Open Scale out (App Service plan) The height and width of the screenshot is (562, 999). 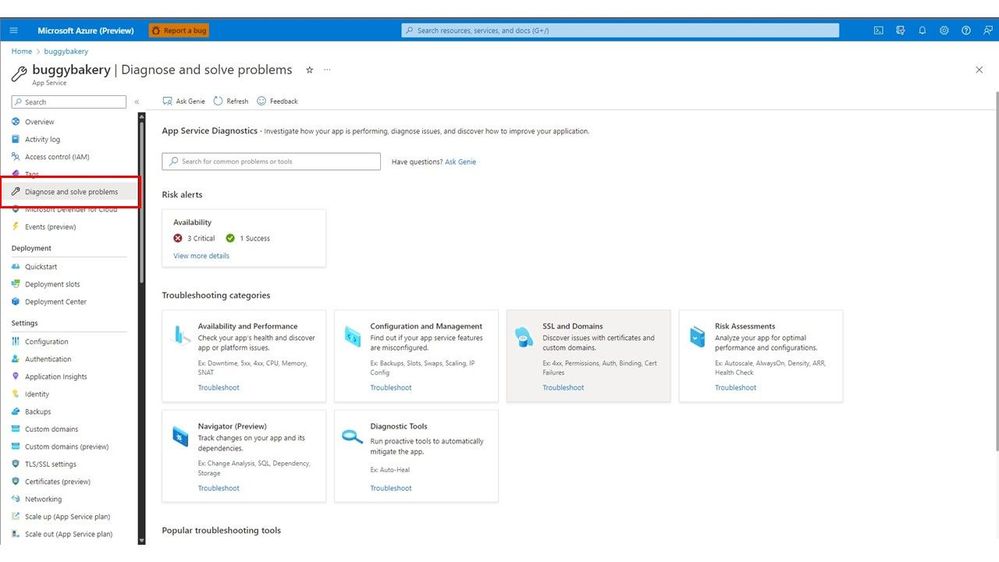[69, 535]
